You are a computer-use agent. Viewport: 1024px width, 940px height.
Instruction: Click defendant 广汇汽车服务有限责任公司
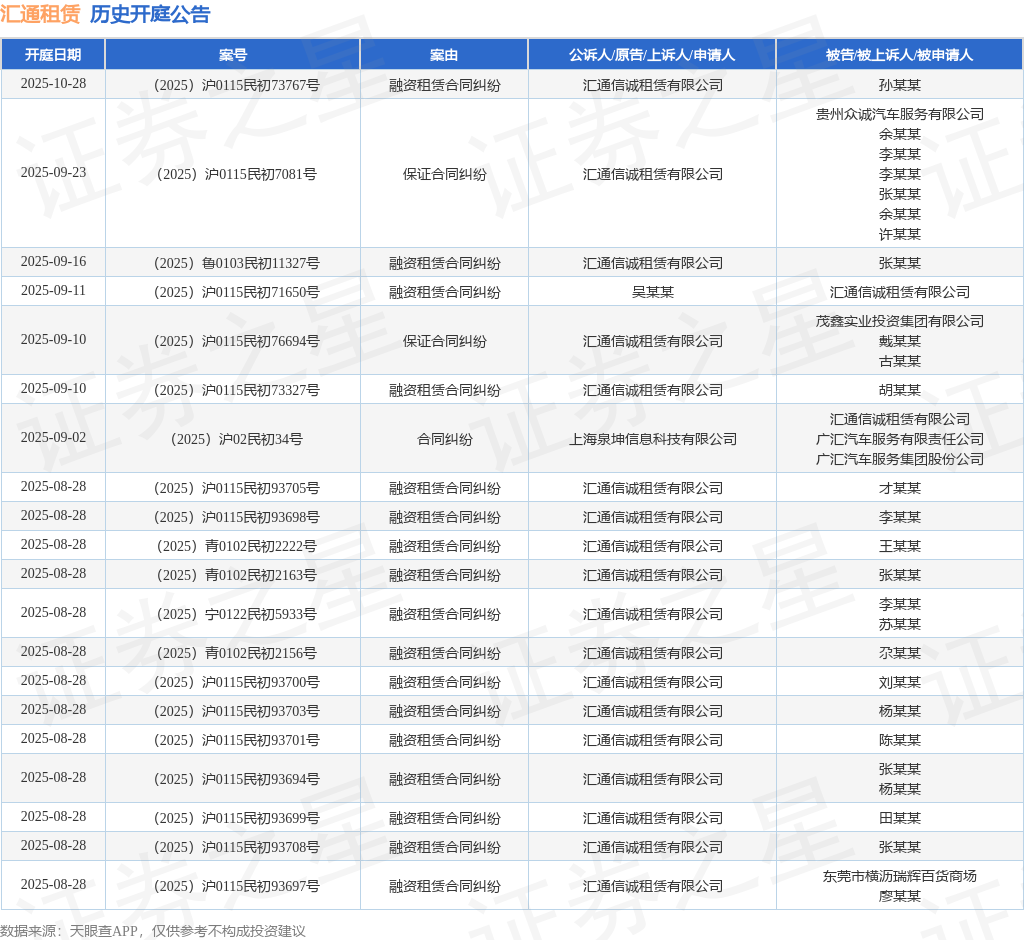(x=899, y=439)
